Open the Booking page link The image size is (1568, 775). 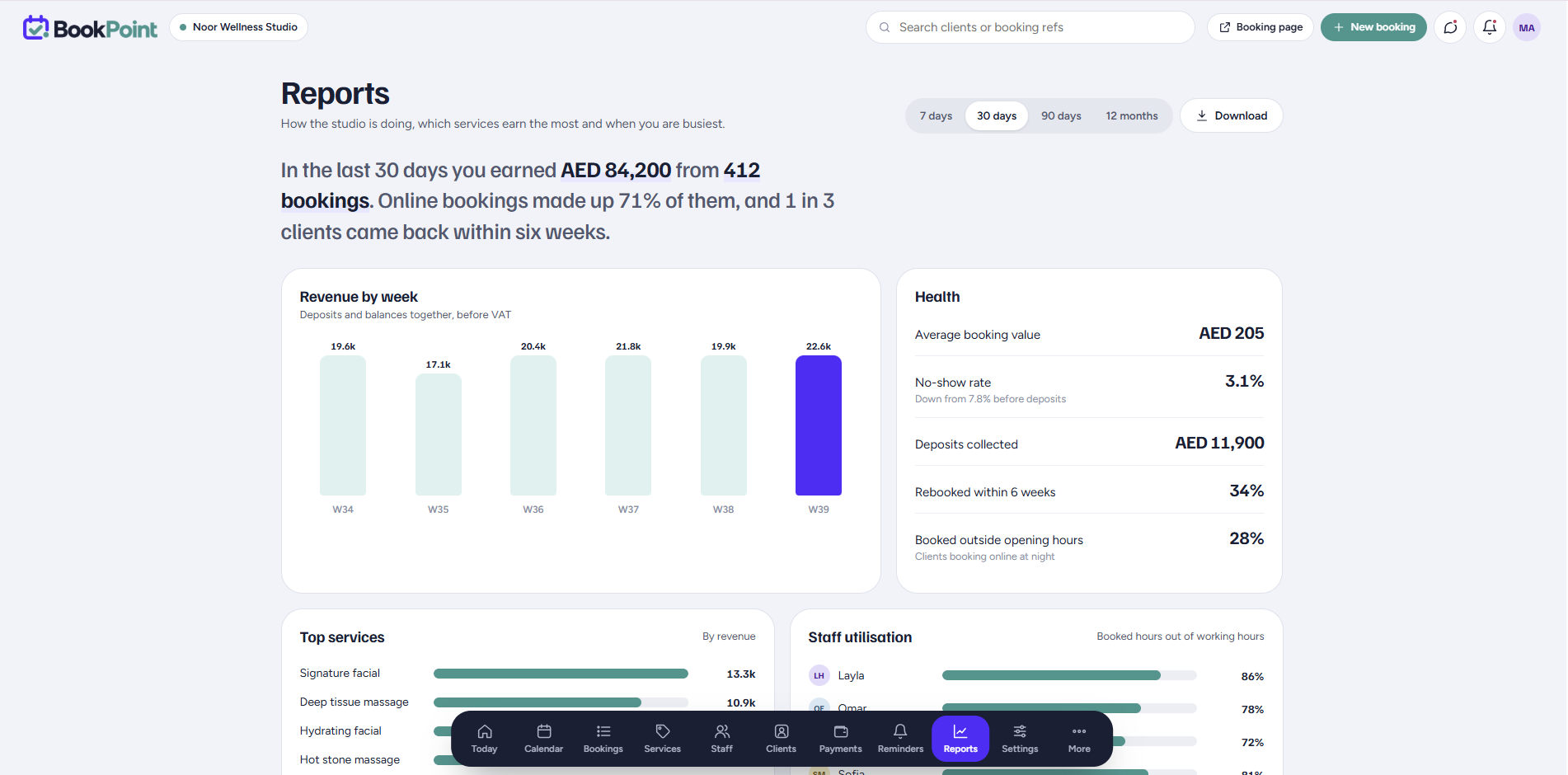(1261, 27)
